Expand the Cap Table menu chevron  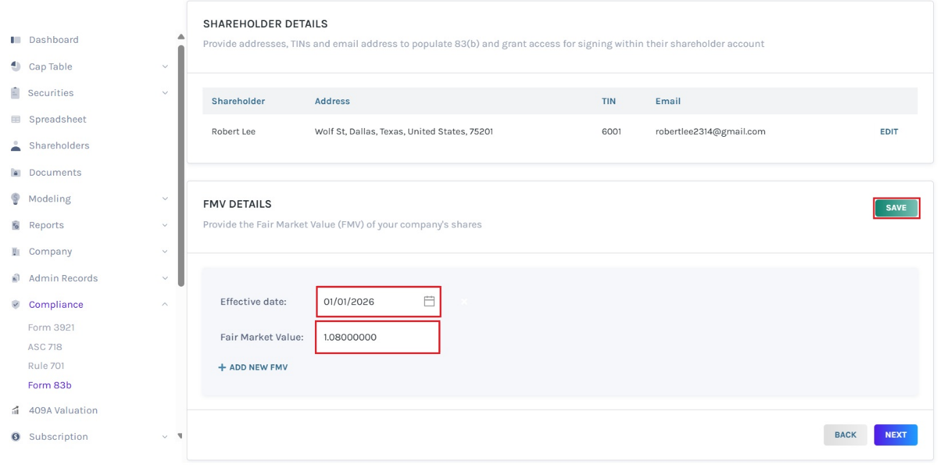click(165, 67)
